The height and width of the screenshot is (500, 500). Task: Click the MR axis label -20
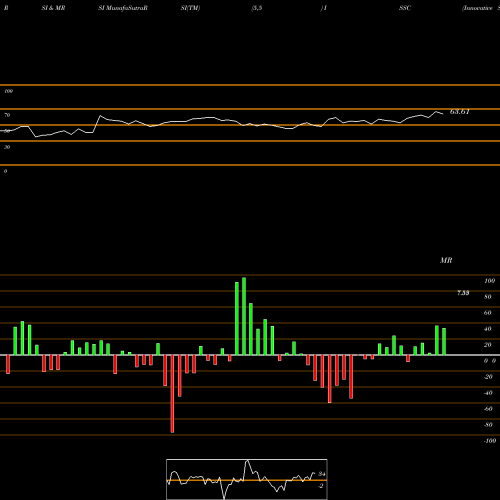point(488,377)
